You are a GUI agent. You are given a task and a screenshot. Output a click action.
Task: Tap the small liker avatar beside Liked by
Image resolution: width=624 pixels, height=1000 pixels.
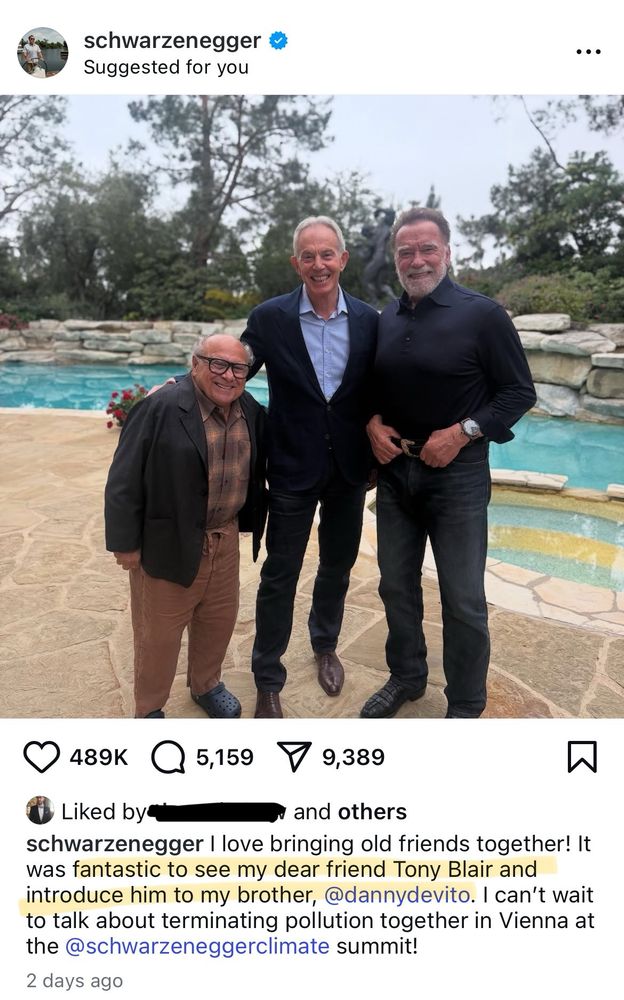point(40,811)
